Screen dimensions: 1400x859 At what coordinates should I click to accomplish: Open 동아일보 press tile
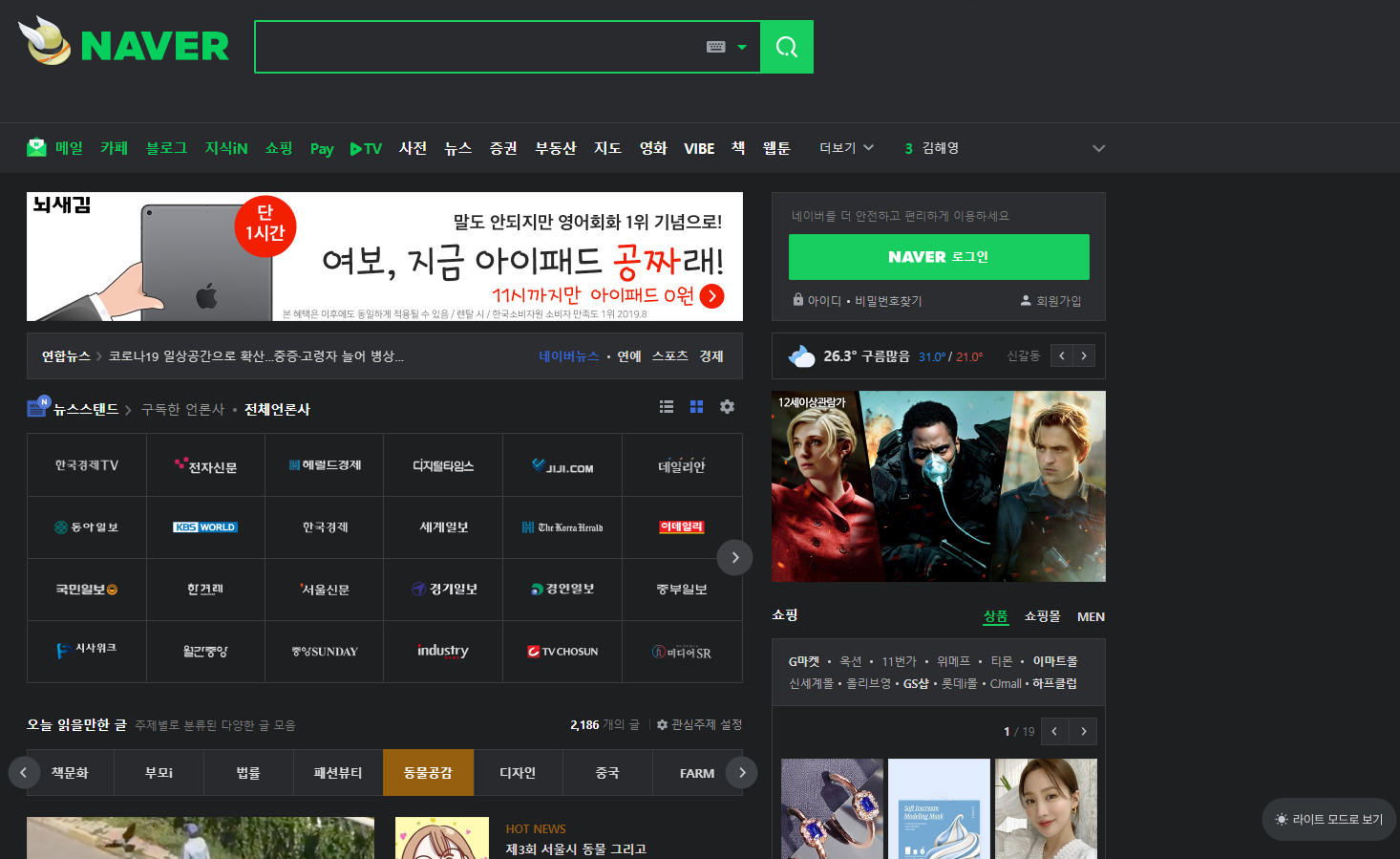click(x=87, y=527)
